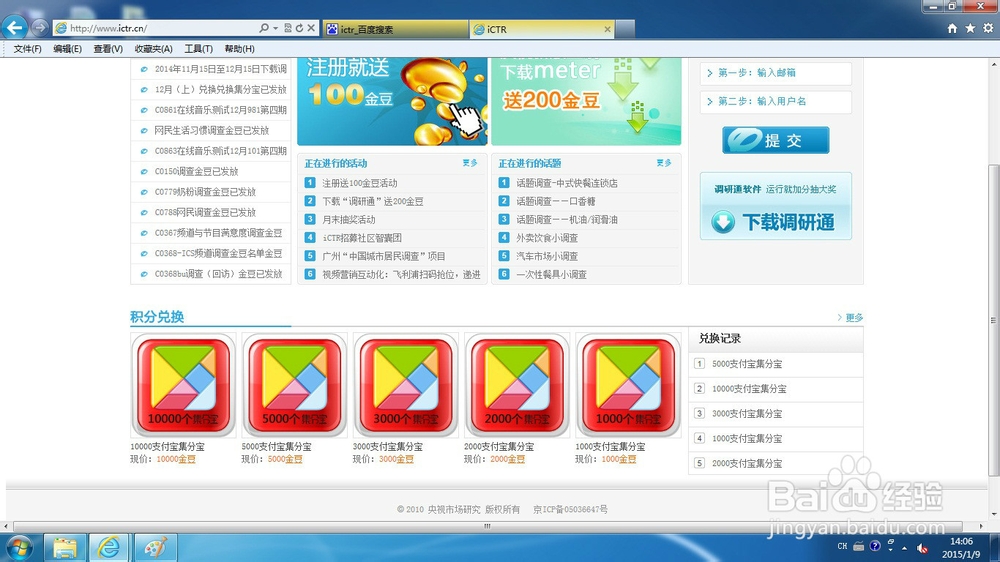Click the 10000个集分宝 reward icon
This screenshot has width=1000, height=562.
(183, 385)
